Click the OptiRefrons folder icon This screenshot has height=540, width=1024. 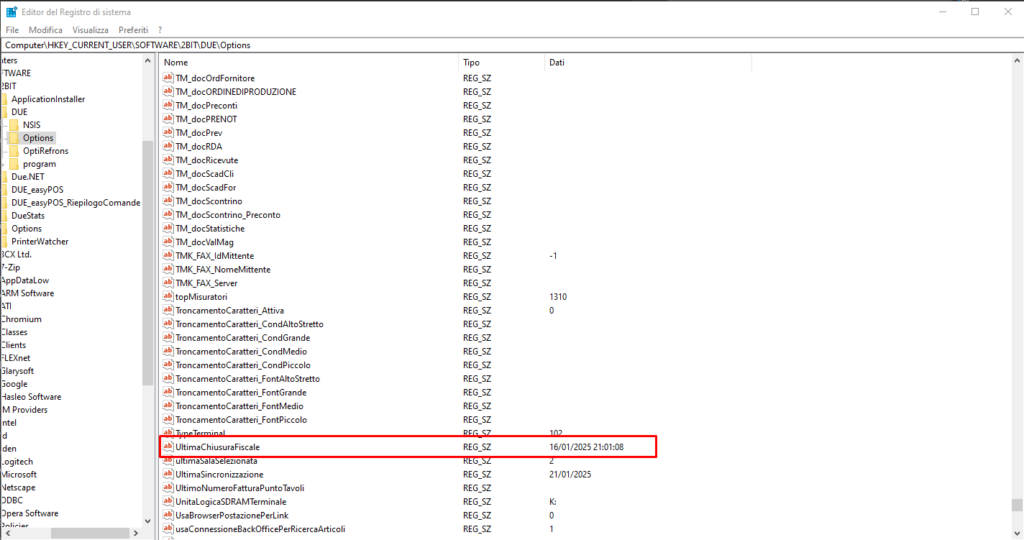click(15, 151)
